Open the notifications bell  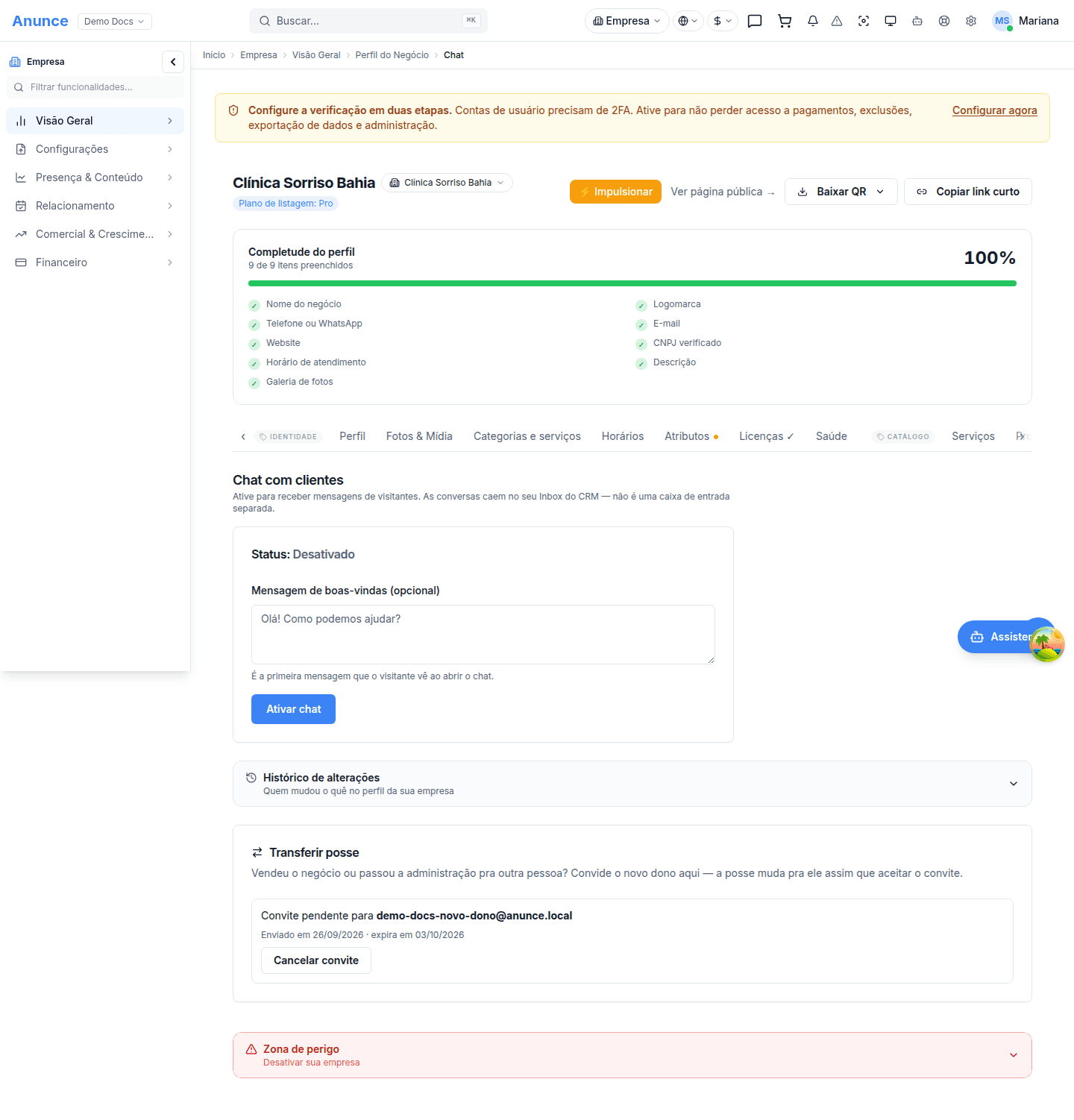click(x=813, y=21)
